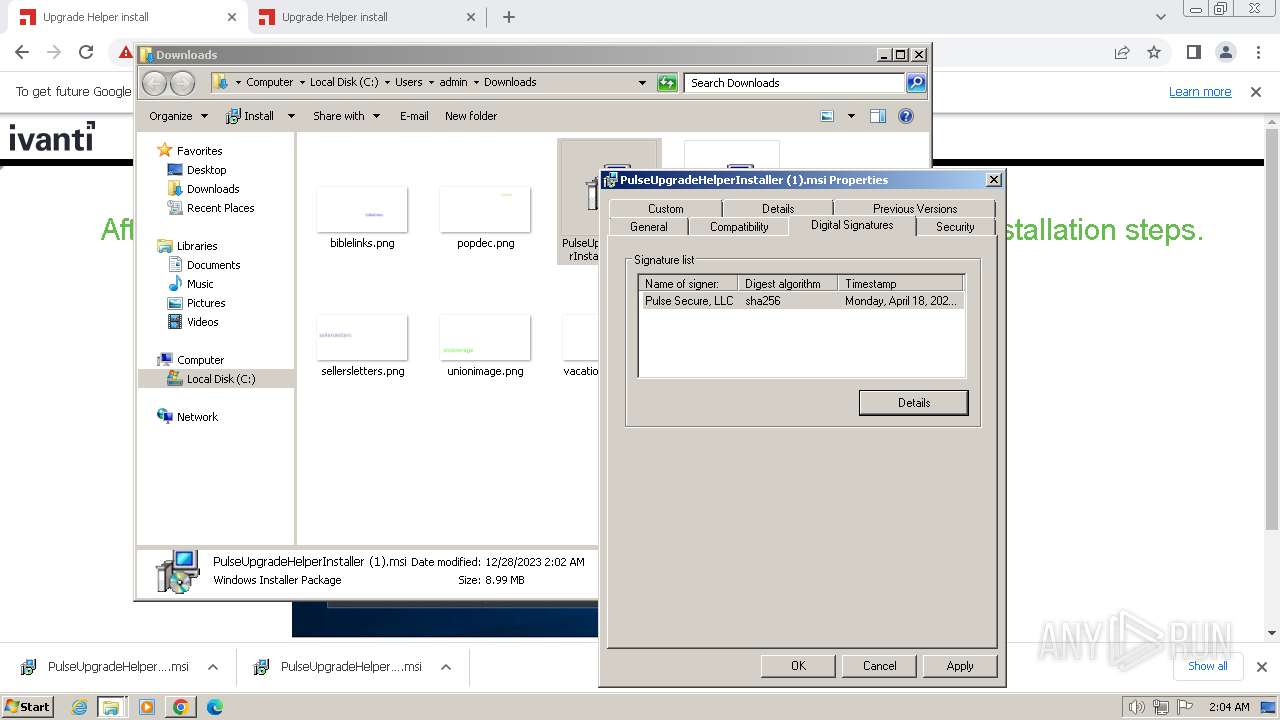The image size is (1280, 720).
Task: Select Pictures library
Action: point(206,303)
